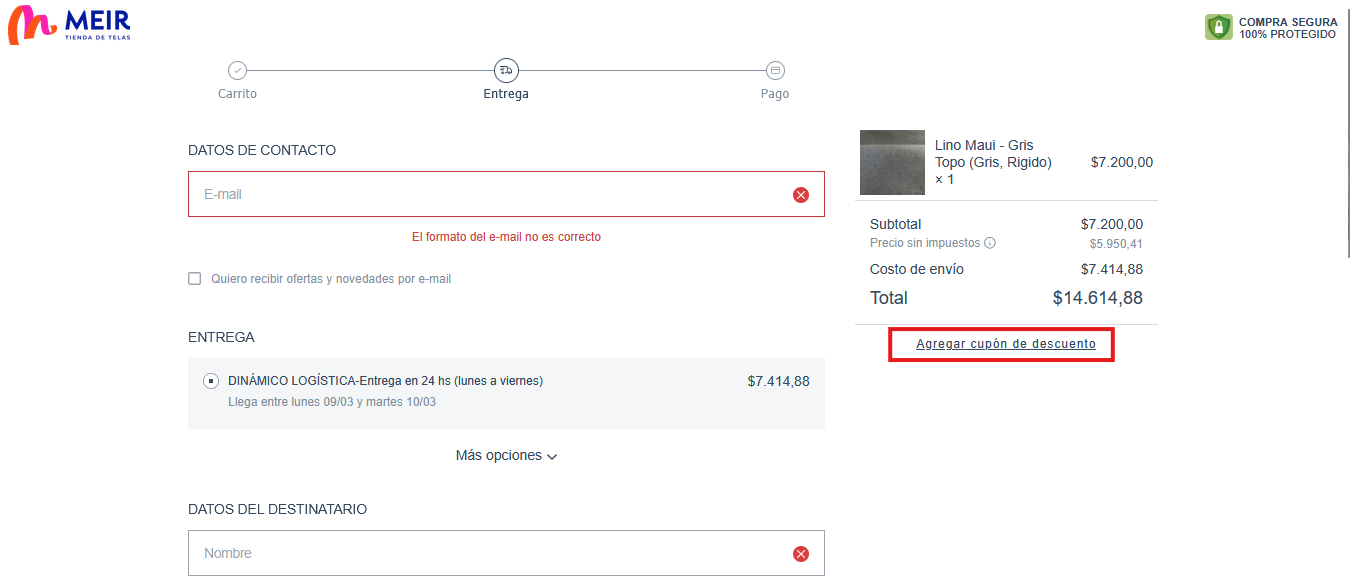Click the info icon beside Precio sin impuestos

click(990, 243)
